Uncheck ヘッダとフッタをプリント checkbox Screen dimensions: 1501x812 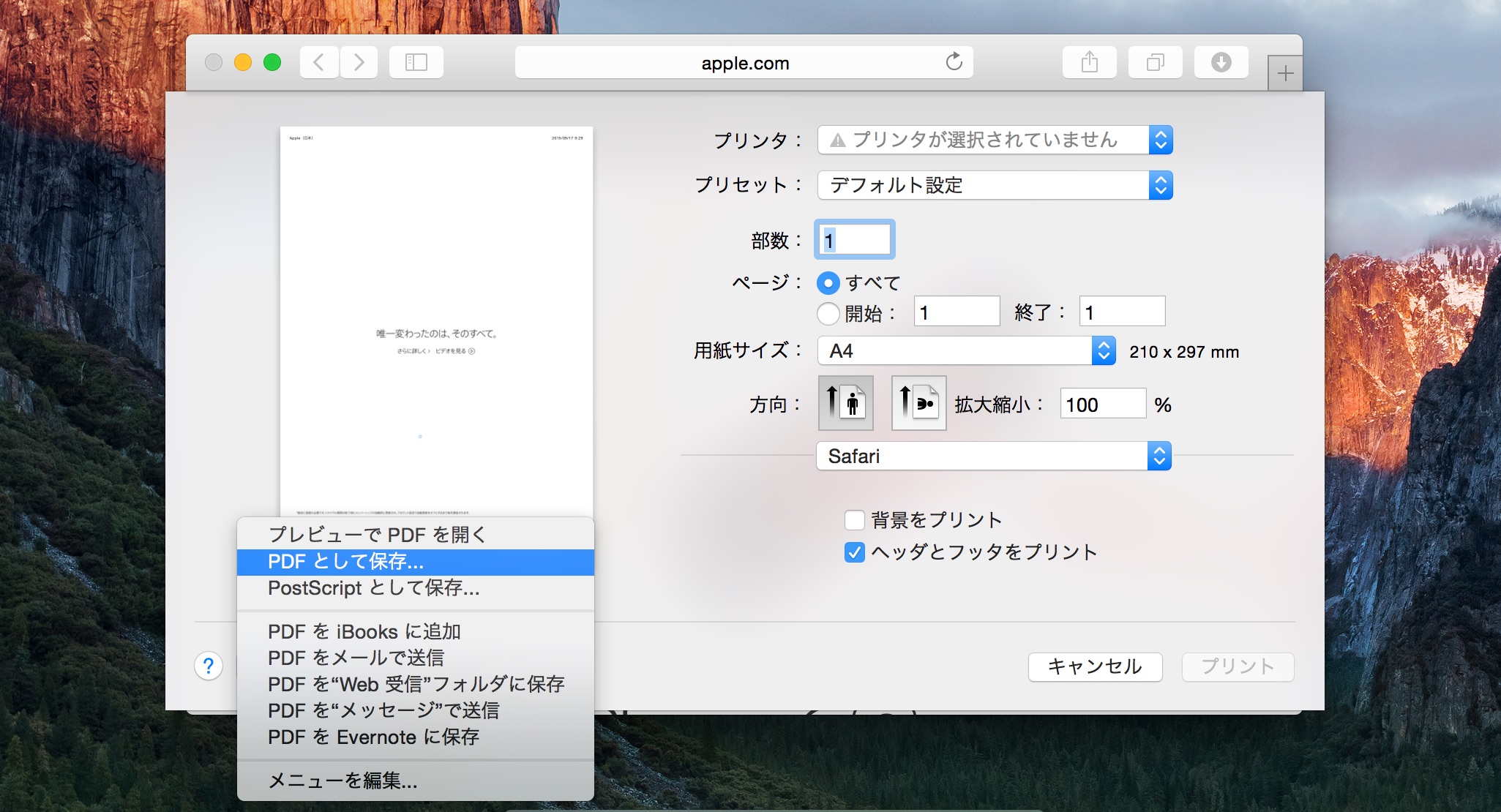click(854, 552)
